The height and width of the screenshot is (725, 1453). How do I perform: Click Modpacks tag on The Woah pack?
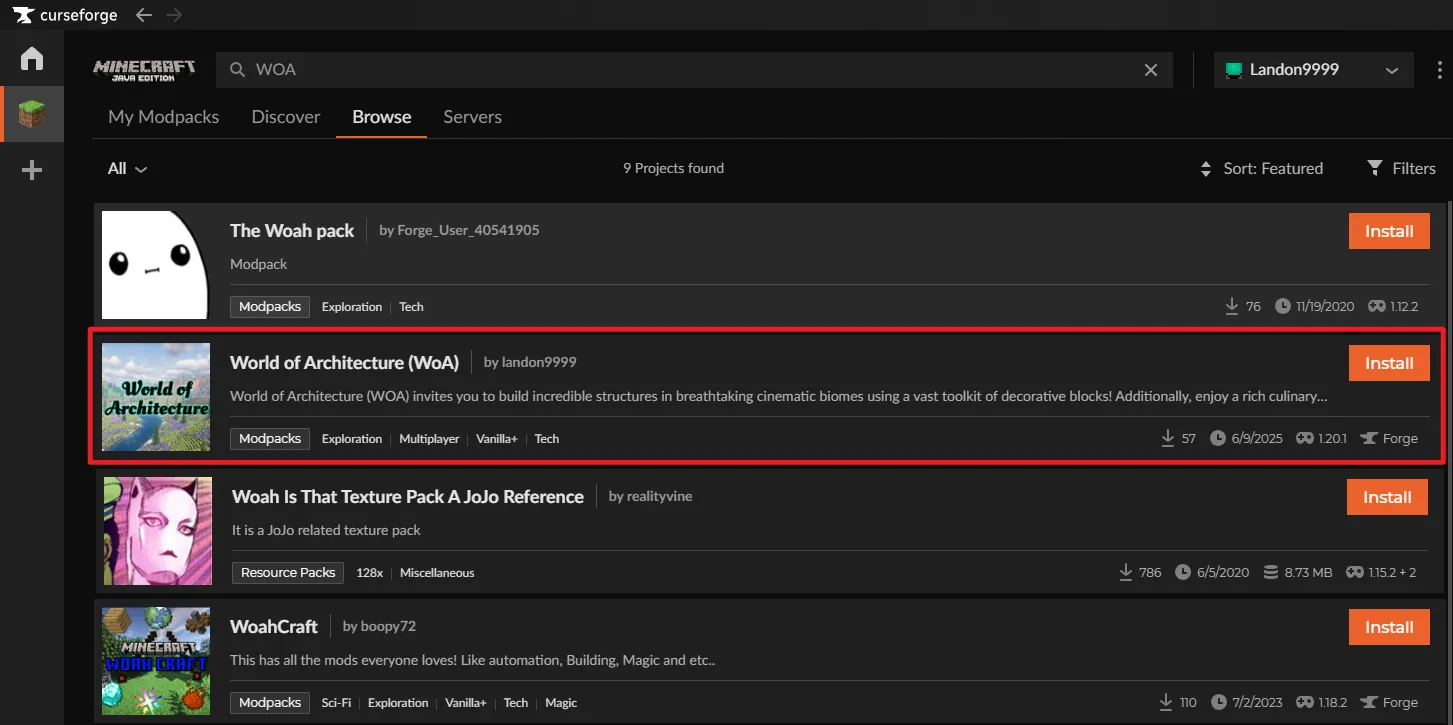(270, 307)
